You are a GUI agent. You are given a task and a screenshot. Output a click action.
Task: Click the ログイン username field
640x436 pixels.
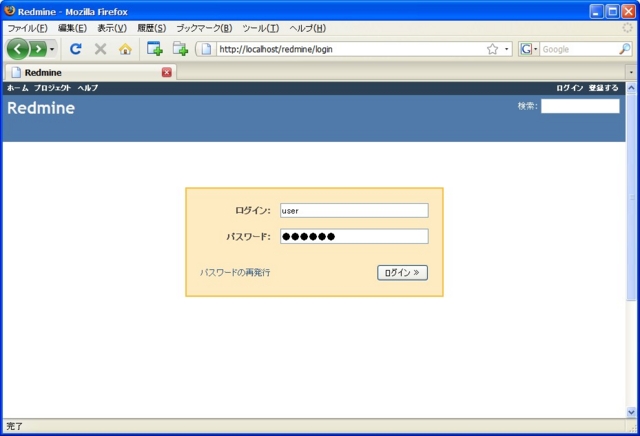point(354,211)
